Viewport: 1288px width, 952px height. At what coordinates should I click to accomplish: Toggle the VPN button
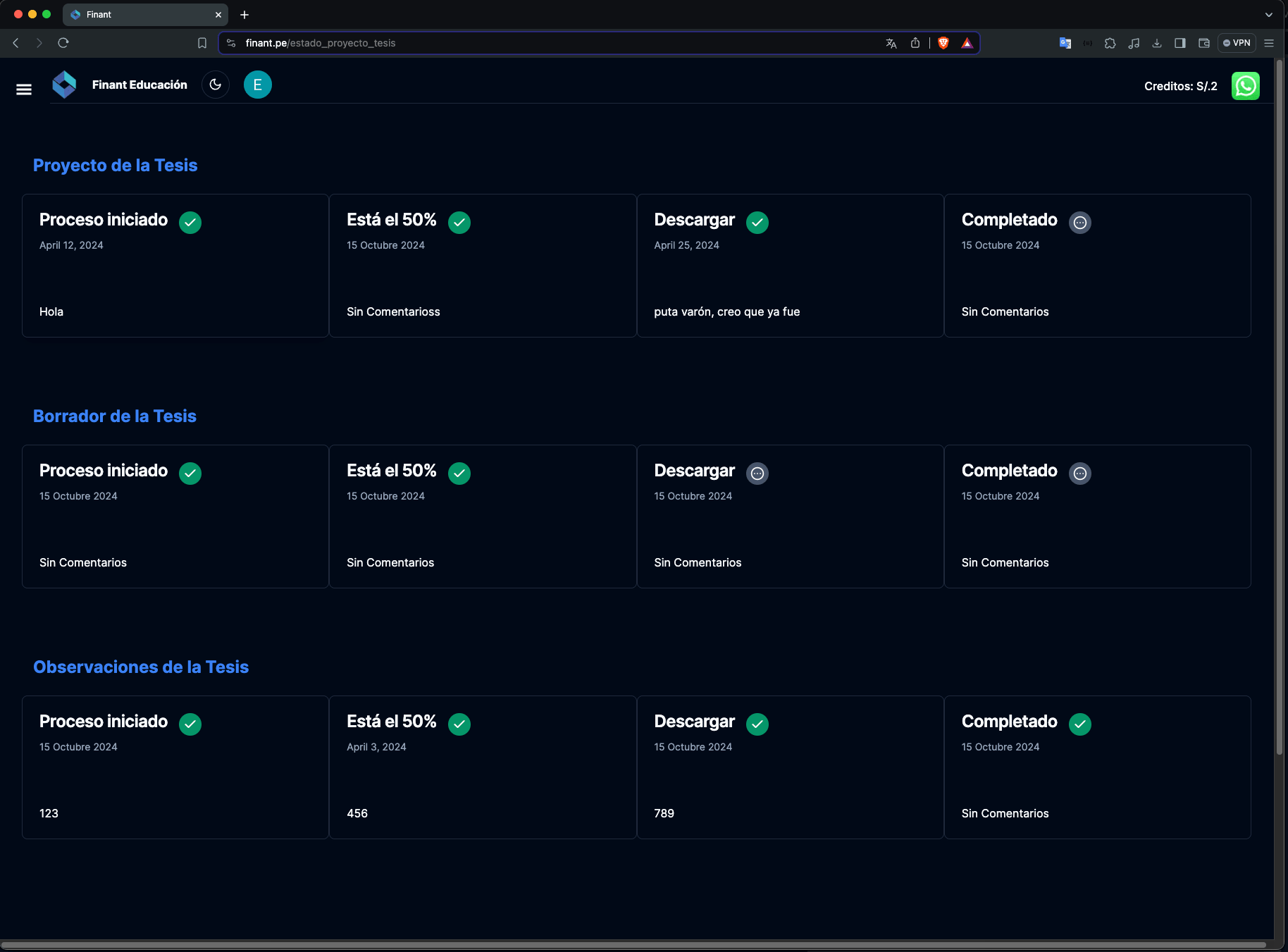(1237, 43)
